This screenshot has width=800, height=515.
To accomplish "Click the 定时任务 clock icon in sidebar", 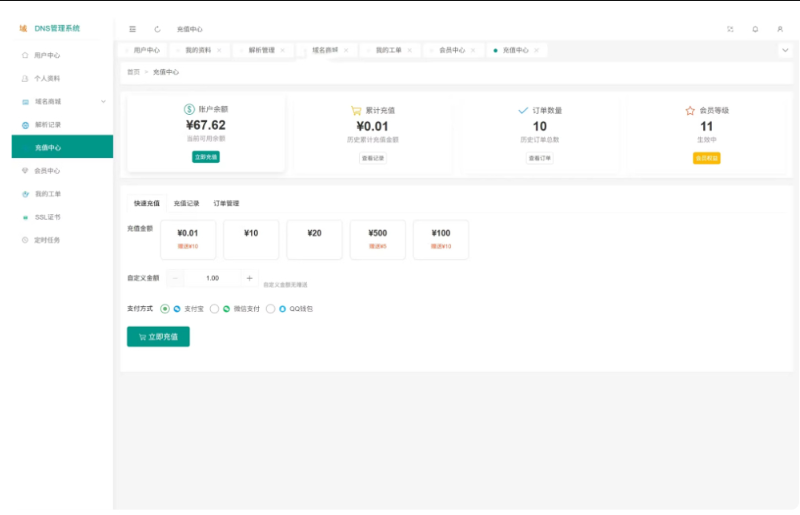I will 25,240.
